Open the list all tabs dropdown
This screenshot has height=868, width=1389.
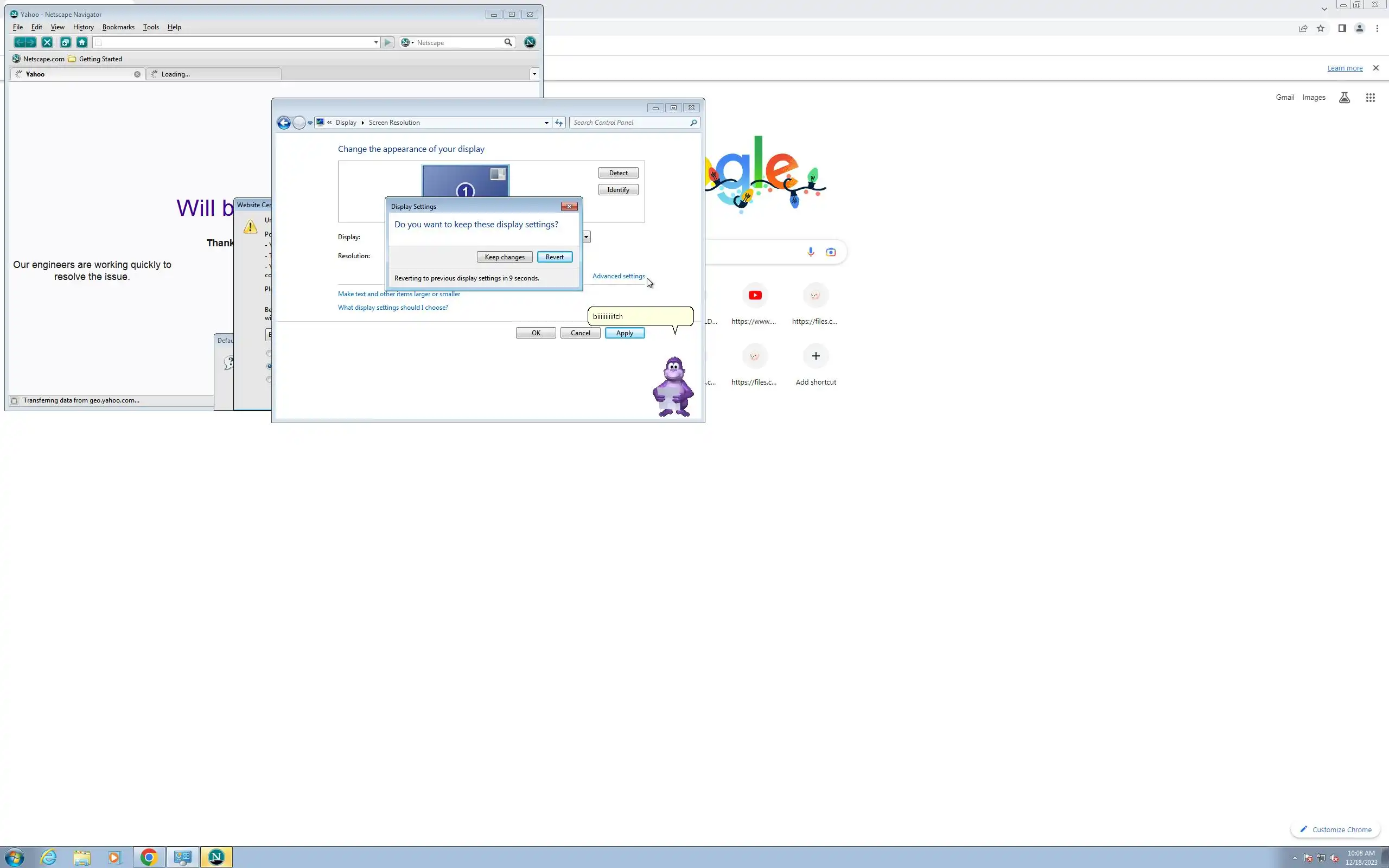coord(534,74)
